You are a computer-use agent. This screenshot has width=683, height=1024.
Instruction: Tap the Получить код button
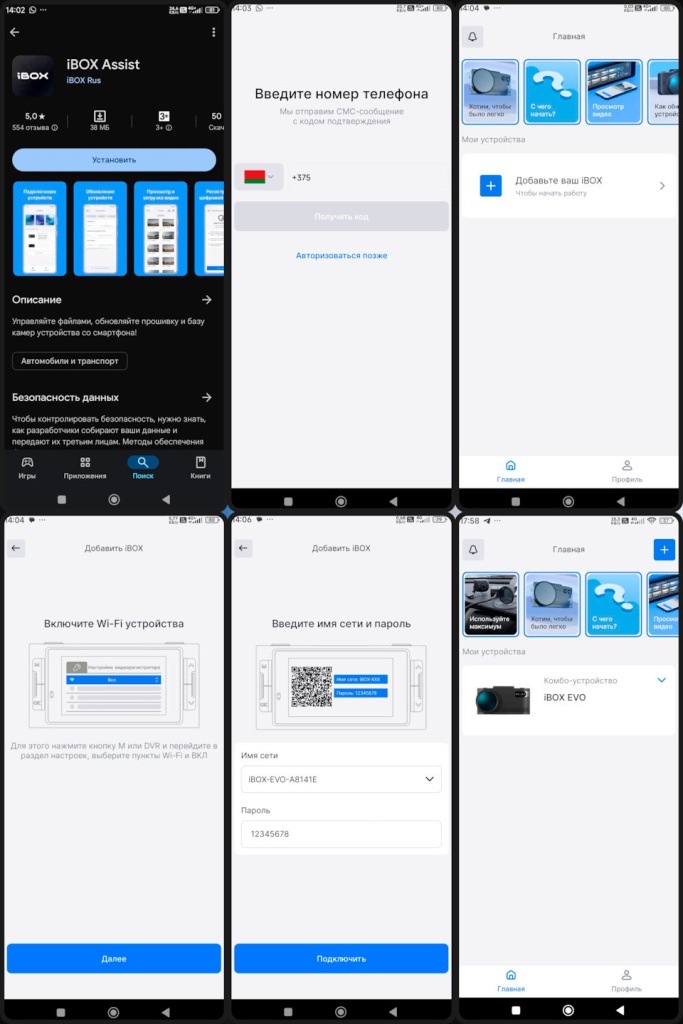[x=342, y=216]
